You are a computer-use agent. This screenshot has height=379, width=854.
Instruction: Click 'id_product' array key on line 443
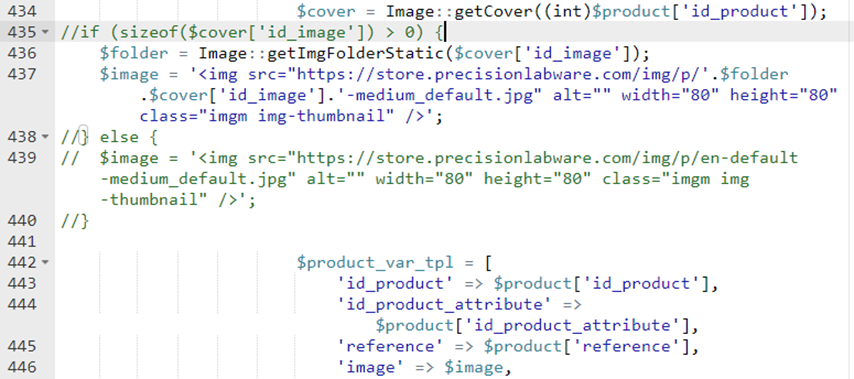click(395, 284)
